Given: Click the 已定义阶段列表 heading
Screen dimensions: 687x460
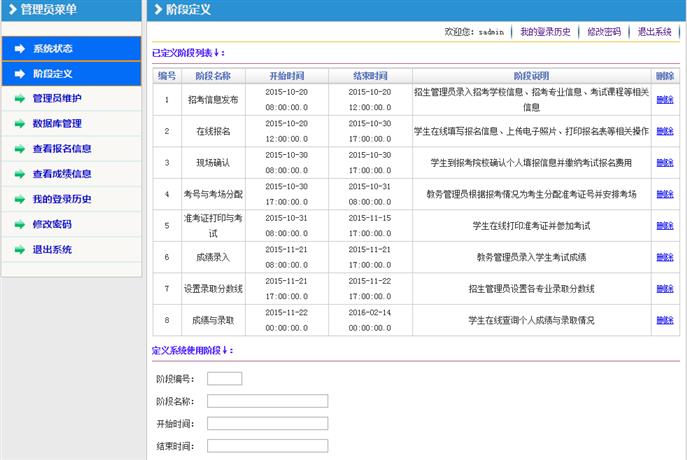Looking at the screenshot, I should tap(188, 53).
